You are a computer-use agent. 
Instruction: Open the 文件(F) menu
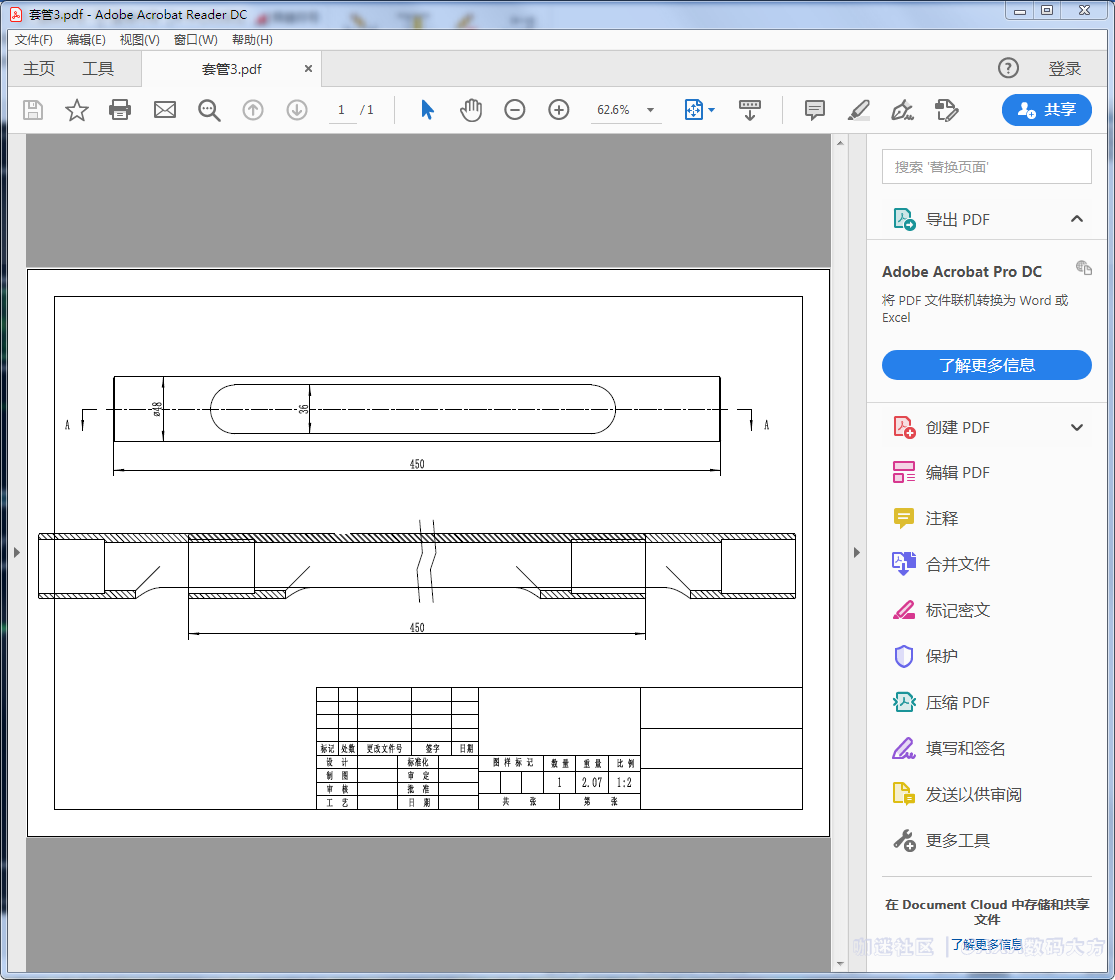click(33, 40)
